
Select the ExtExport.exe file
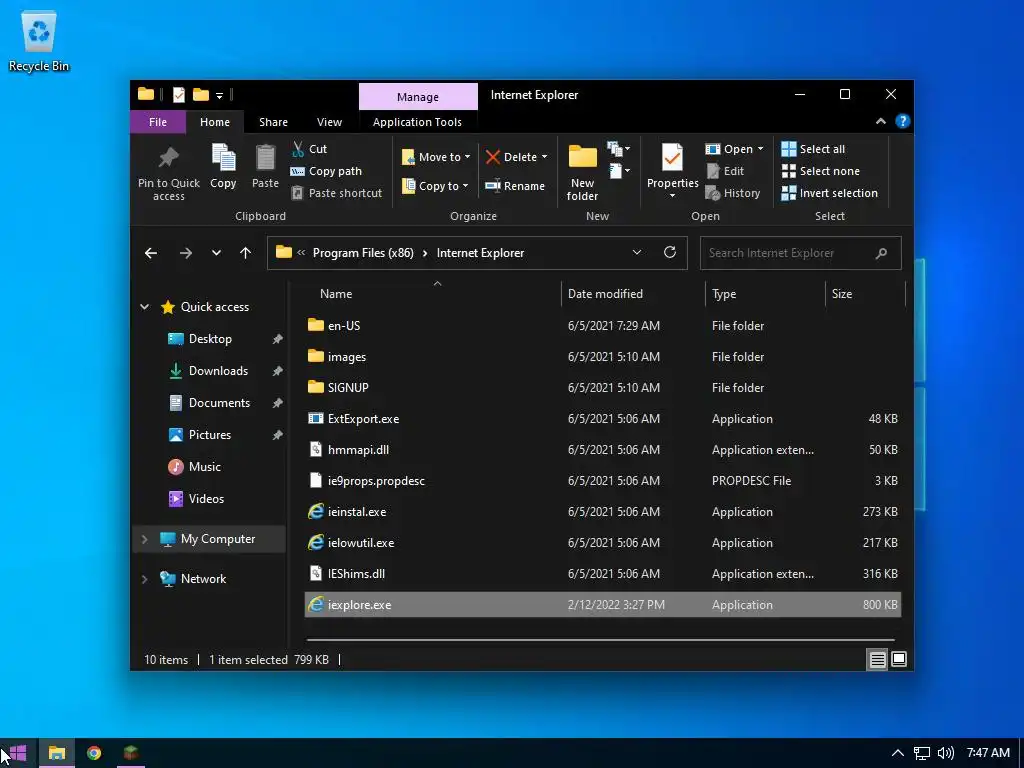603,419
